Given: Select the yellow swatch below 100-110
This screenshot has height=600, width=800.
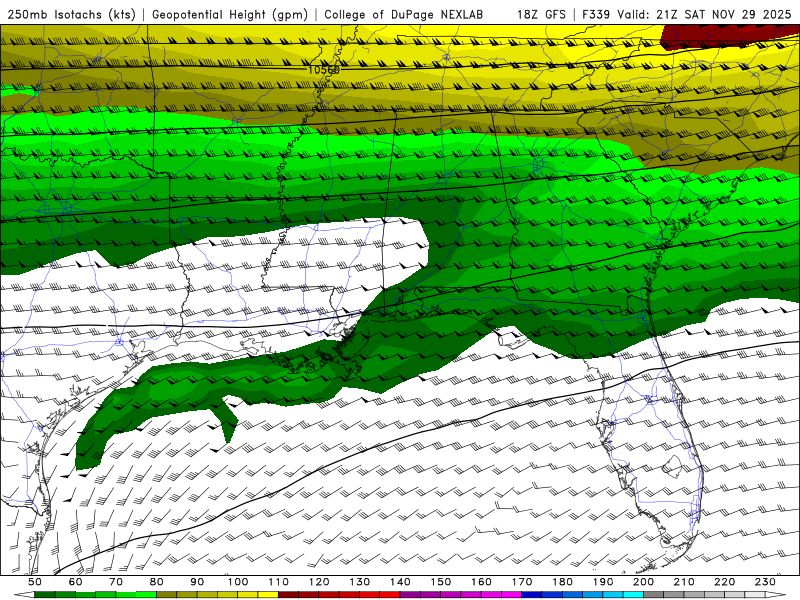Looking at the screenshot, I should coord(268,595).
